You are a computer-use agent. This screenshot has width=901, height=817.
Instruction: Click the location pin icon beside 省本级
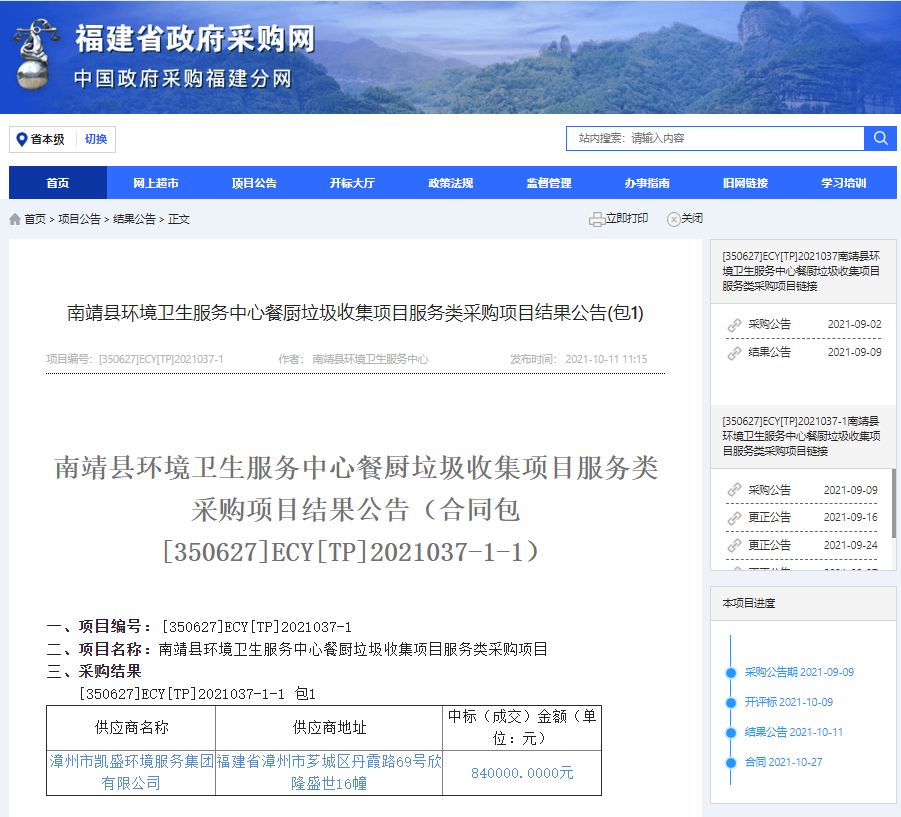pyautogui.click(x=22, y=140)
